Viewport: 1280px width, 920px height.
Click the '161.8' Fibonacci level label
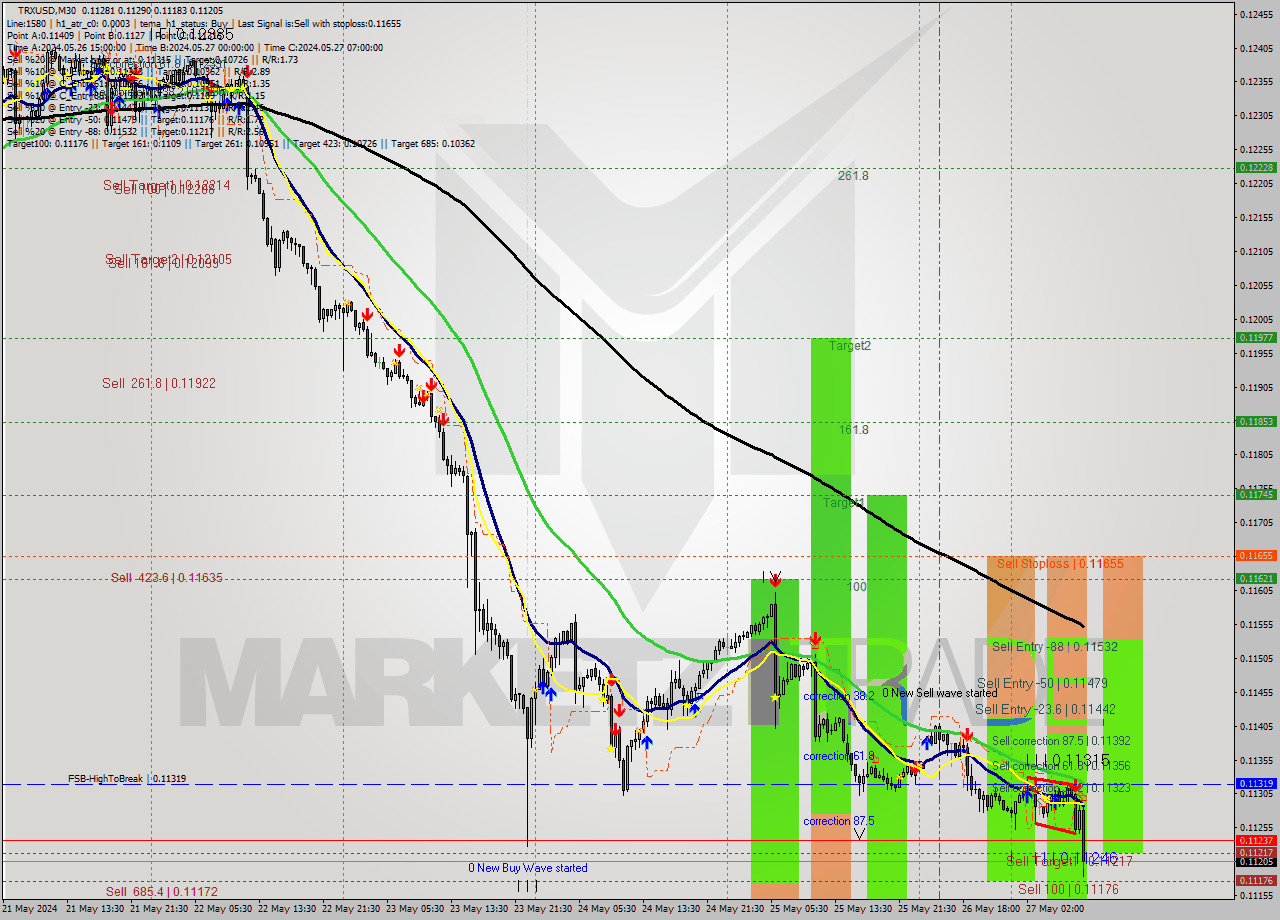pos(854,429)
